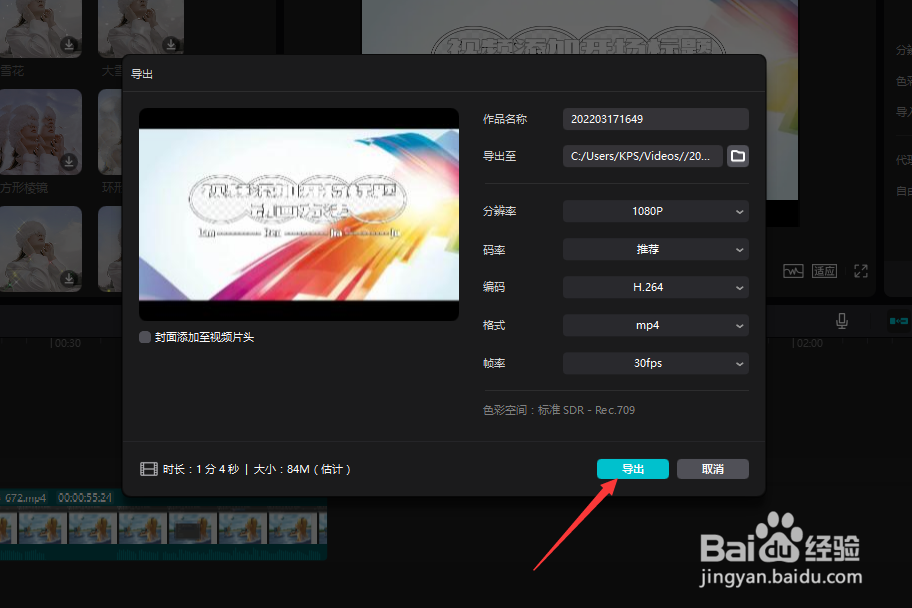Image resolution: width=912 pixels, height=608 pixels.
Task: Select the 方形棱镜 effect thumbnail
Action: (41, 132)
